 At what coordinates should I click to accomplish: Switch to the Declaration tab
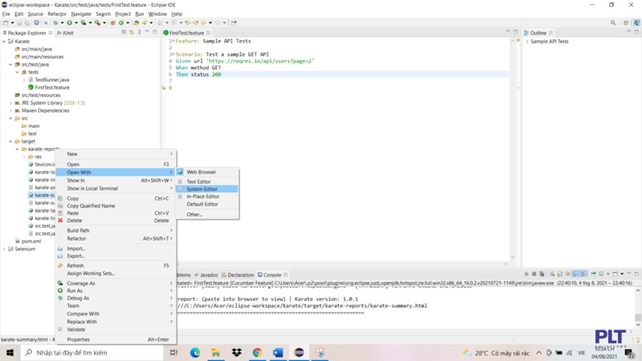click(x=238, y=275)
